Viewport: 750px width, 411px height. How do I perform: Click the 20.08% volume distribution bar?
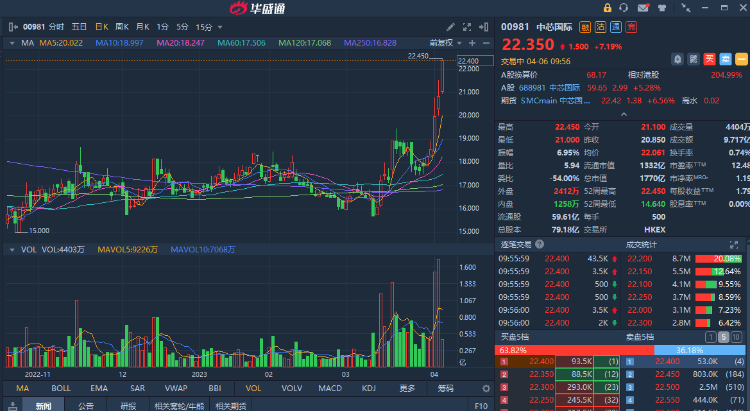tap(718, 258)
